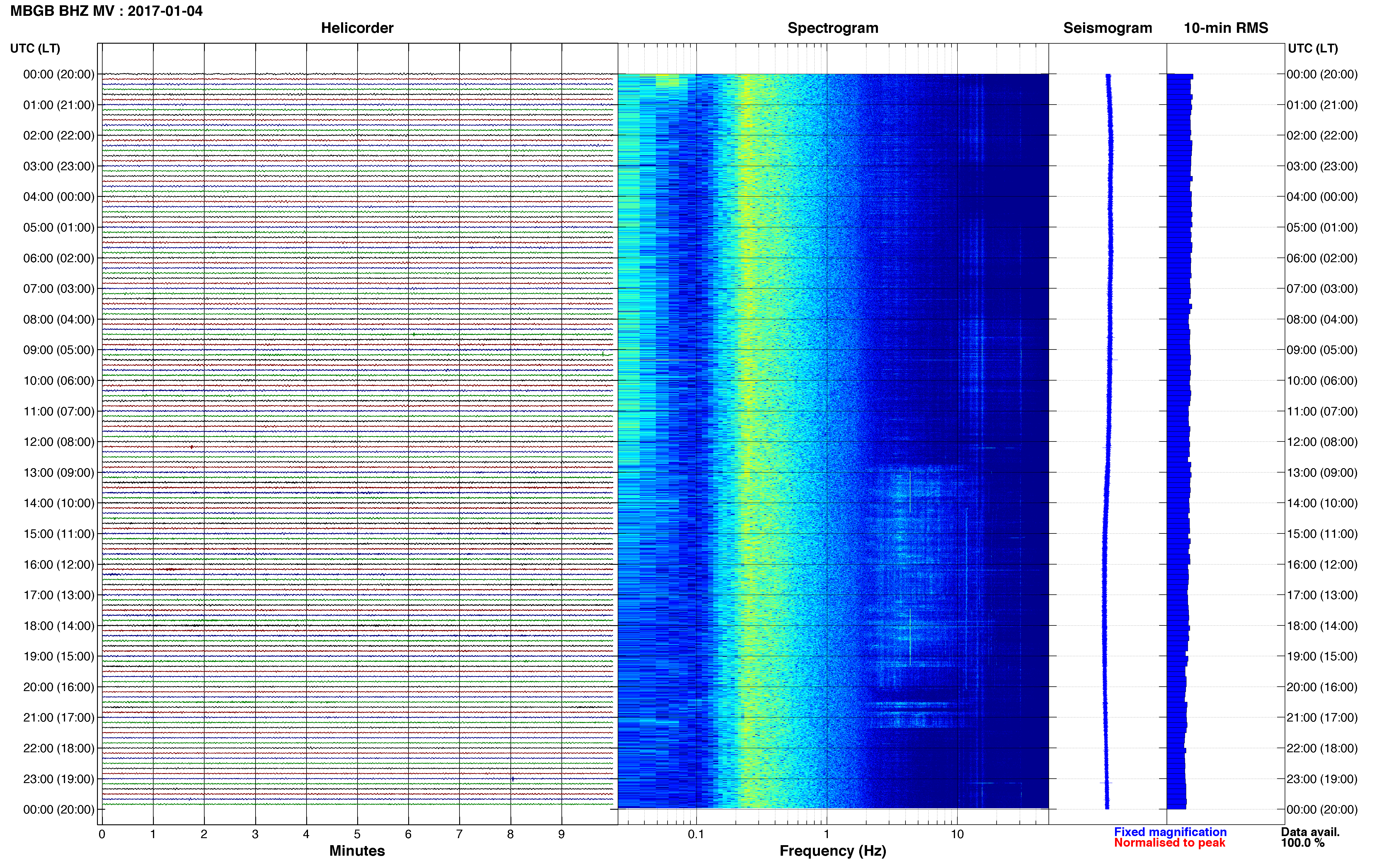Click the left '17:00 (13:00)' time label
Viewport: 1389px width, 868px height.
tap(59, 595)
